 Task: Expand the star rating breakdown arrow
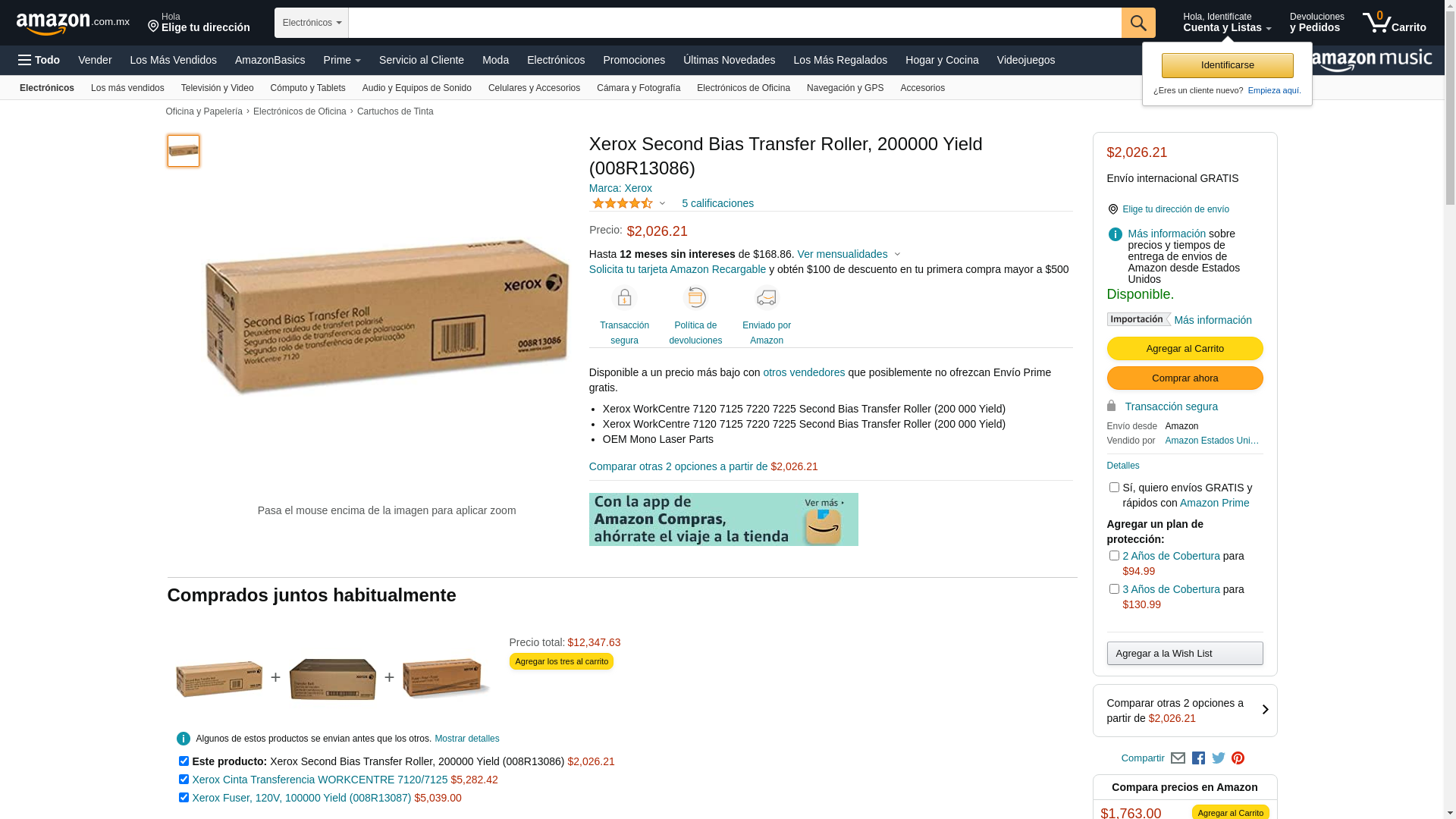[662, 203]
